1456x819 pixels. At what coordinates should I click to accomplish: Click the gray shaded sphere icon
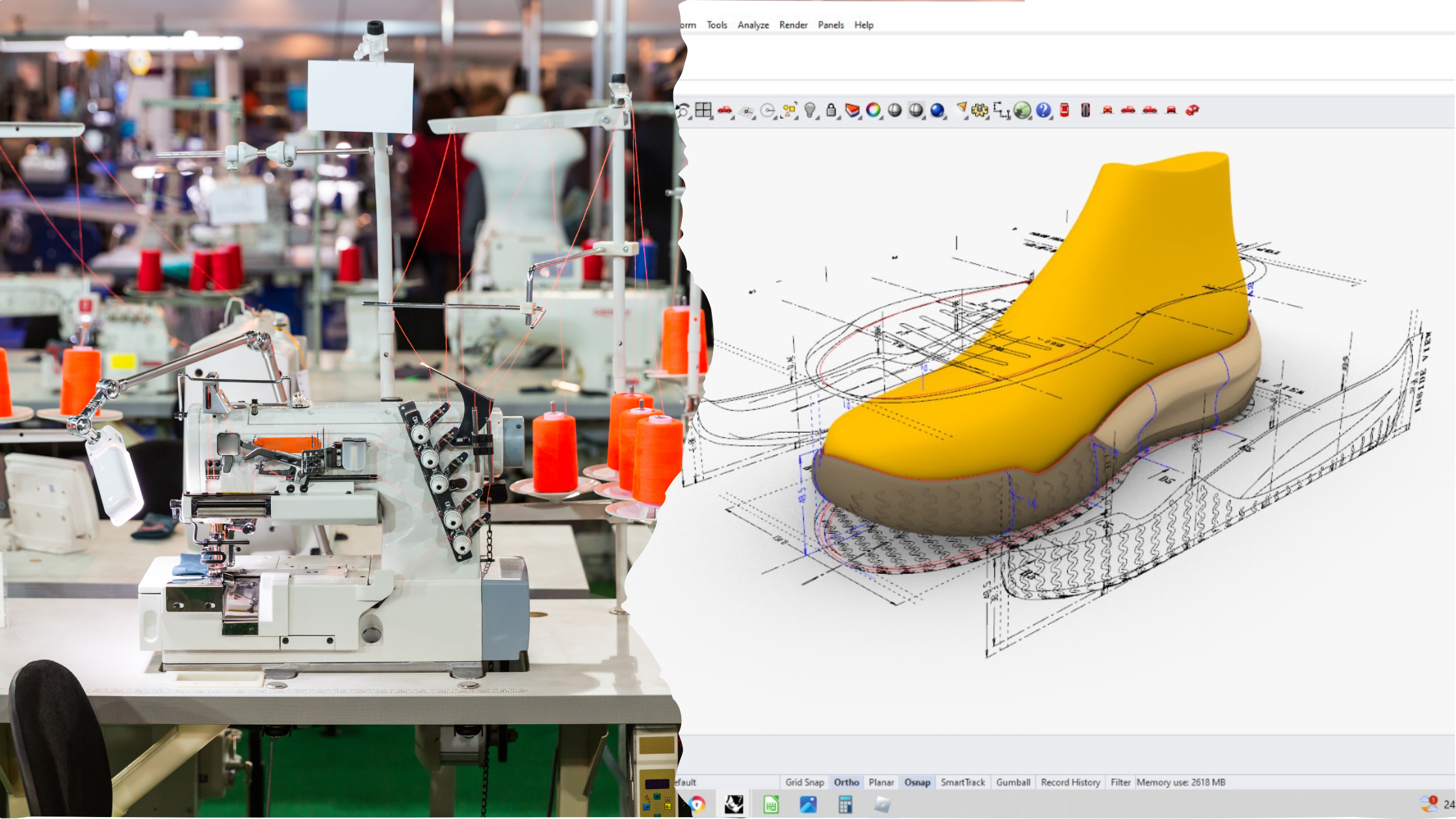tap(894, 110)
